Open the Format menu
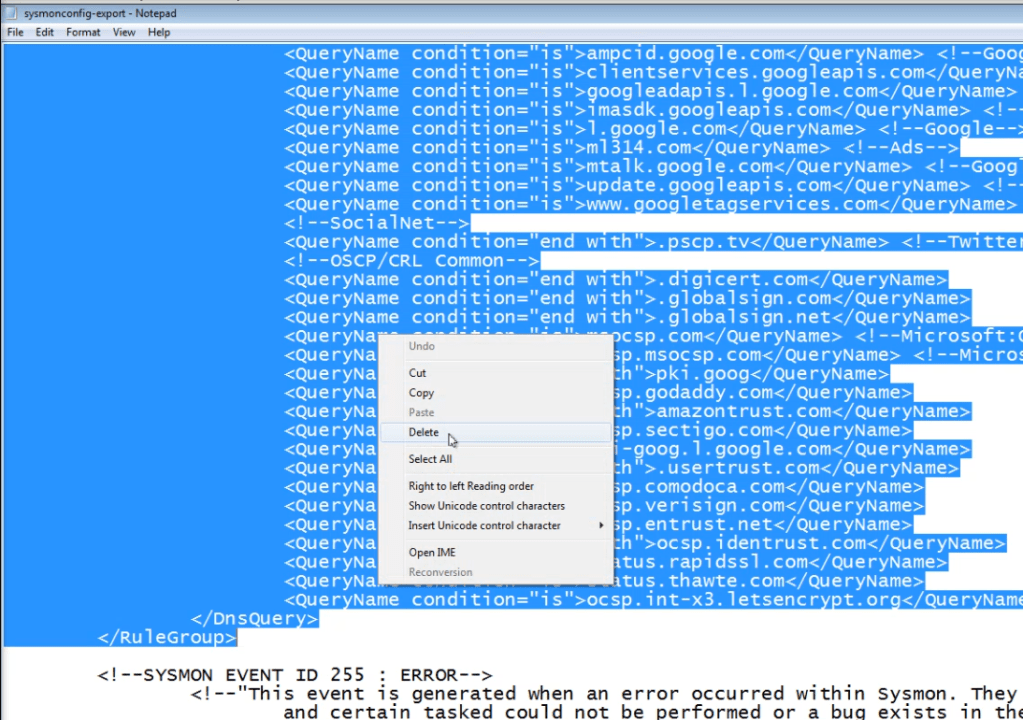 pos(83,32)
